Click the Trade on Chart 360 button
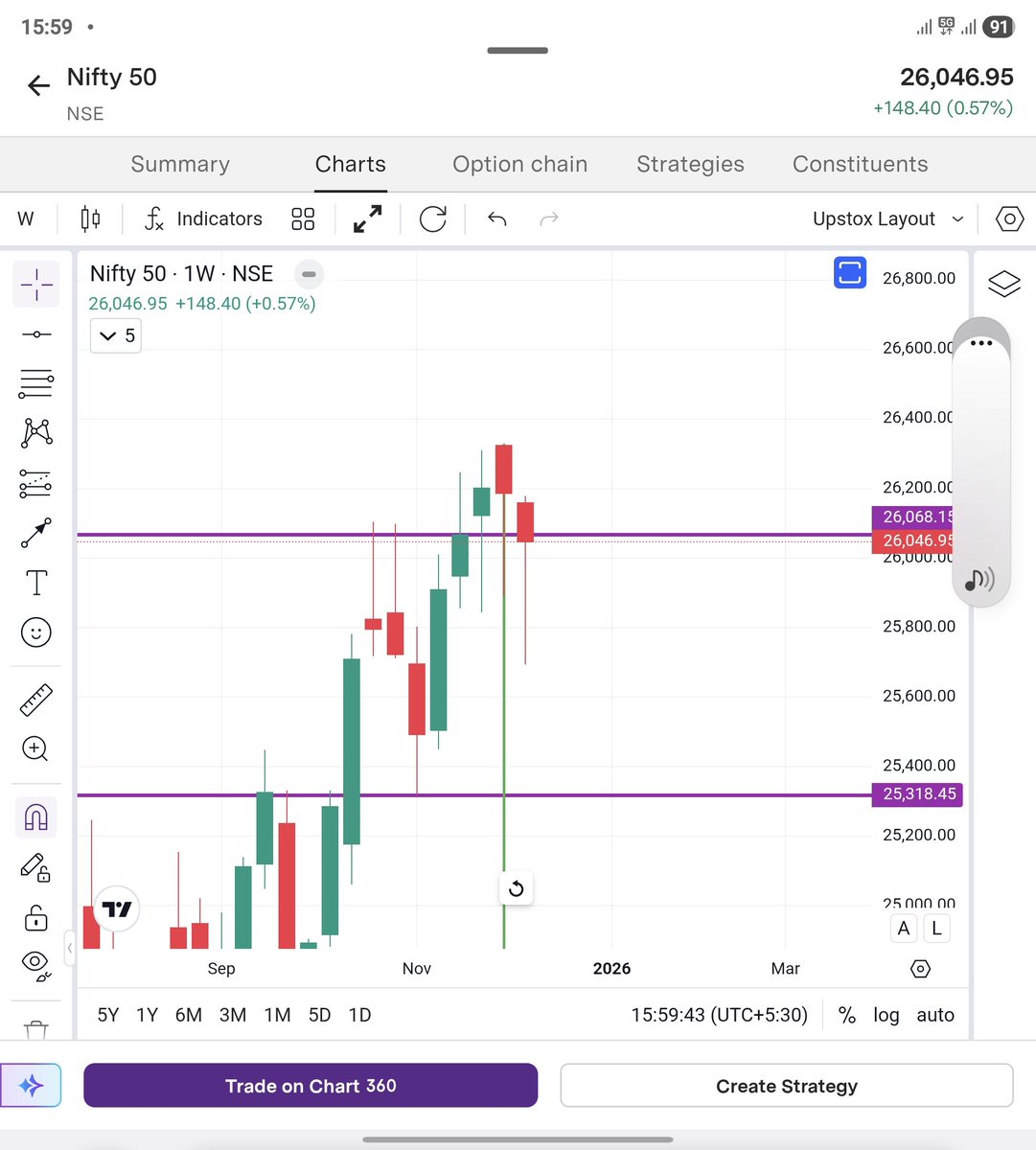The height and width of the screenshot is (1150, 1036). tap(311, 1086)
